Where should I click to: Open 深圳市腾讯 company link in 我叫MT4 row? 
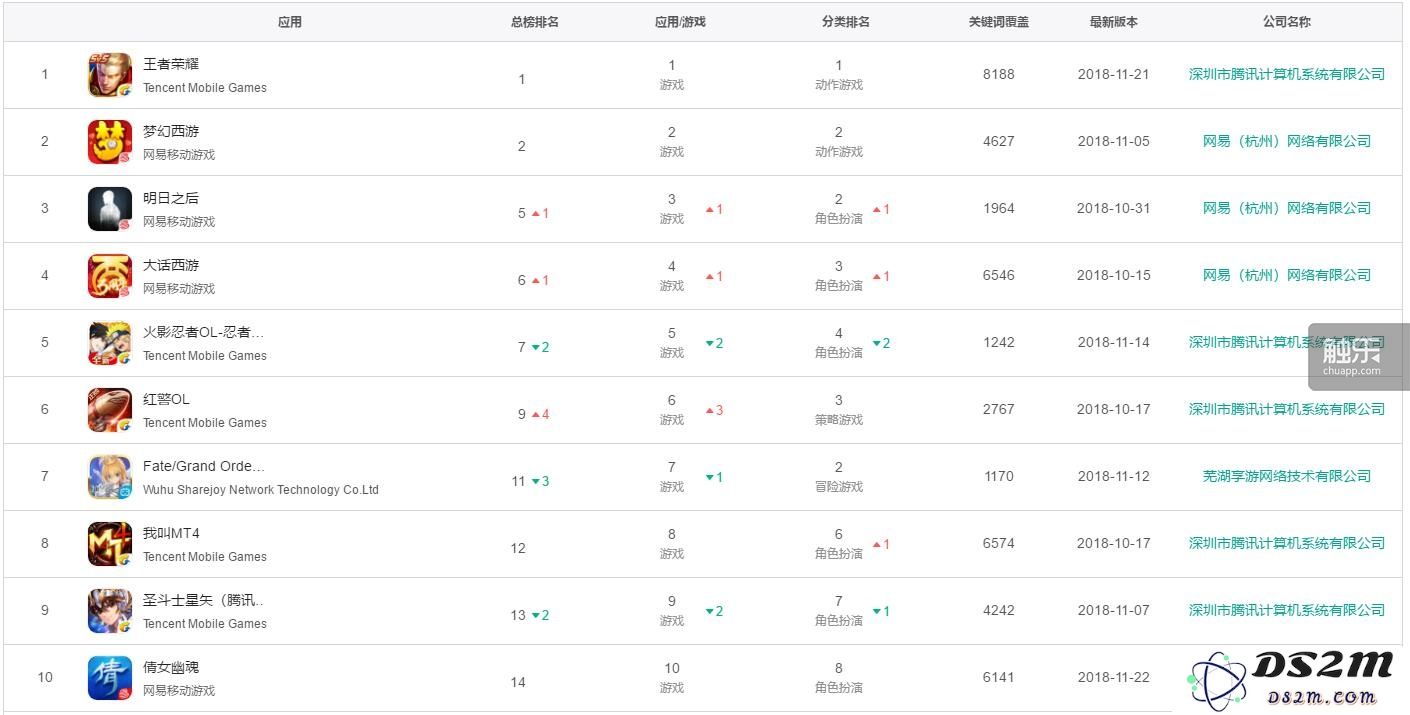1286,543
